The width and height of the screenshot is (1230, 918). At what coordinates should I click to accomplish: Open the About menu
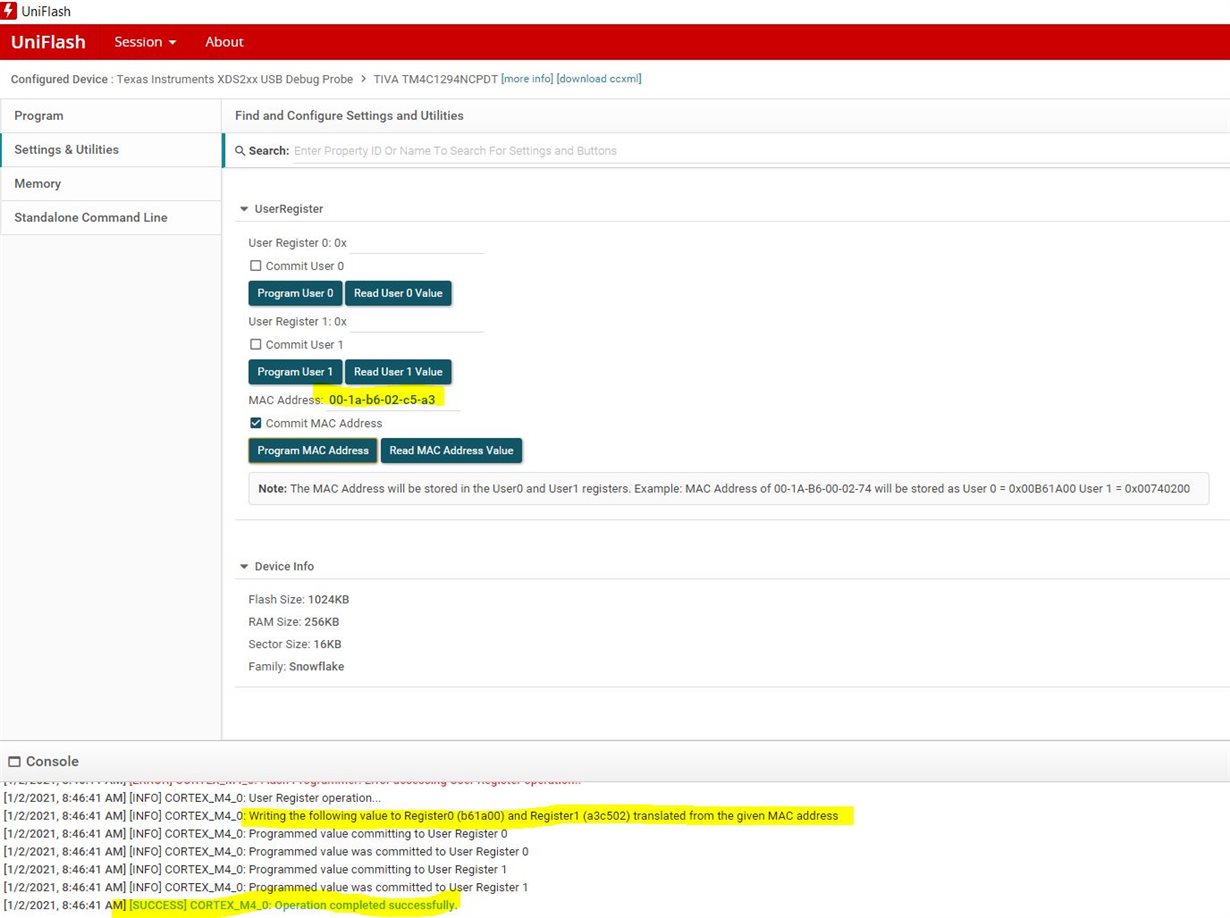[224, 42]
